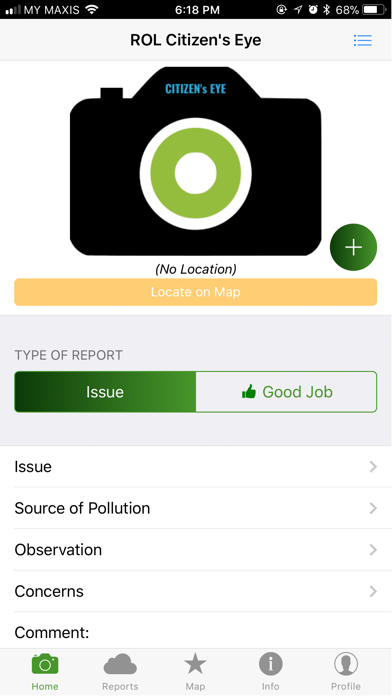The width and height of the screenshot is (392, 696).
Task: Tap the alarm clock status icon
Action: tap(313, 9)
